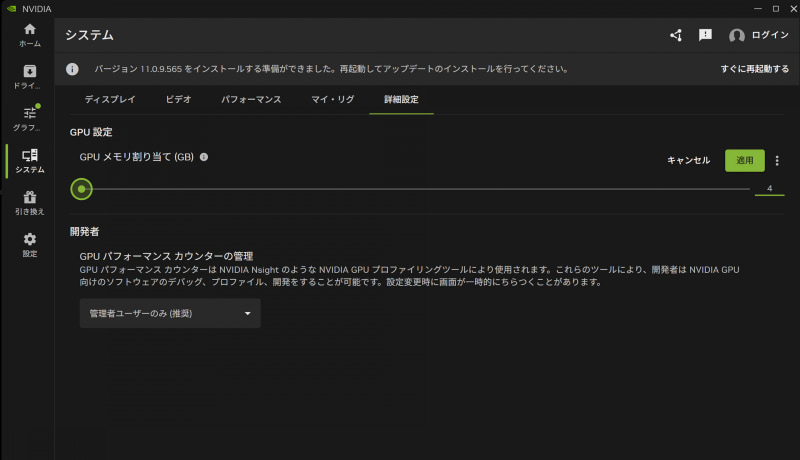The width and height of the screenshot is (800, 460).
Task: Click GPU パフォーマンス カウンターの管理 heading
Action: pyautogui.click(x=166, y=256)
